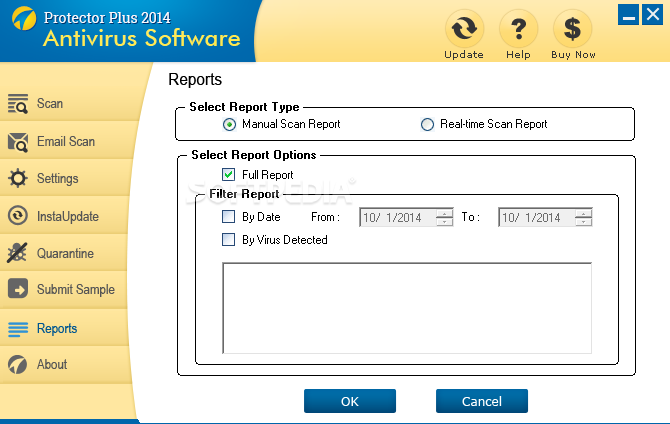Click the Buy Now label in header
This screenshot has width=670, height=424.
[573, 55]
